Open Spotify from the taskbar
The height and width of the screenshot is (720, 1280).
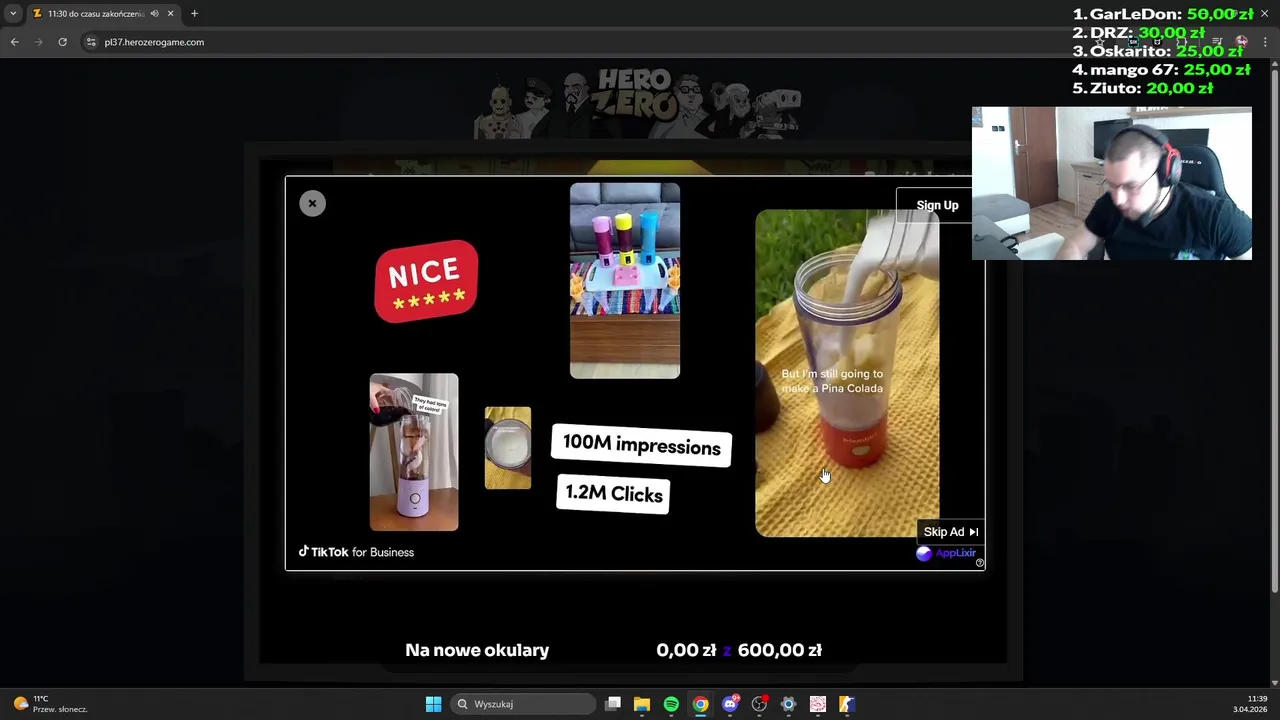671,704
